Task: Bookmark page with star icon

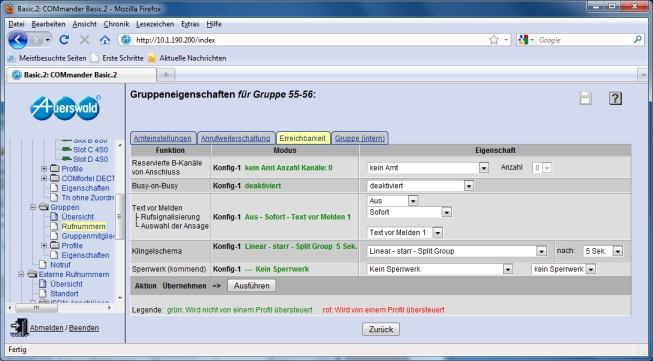Action: click(x=494, y=40)
